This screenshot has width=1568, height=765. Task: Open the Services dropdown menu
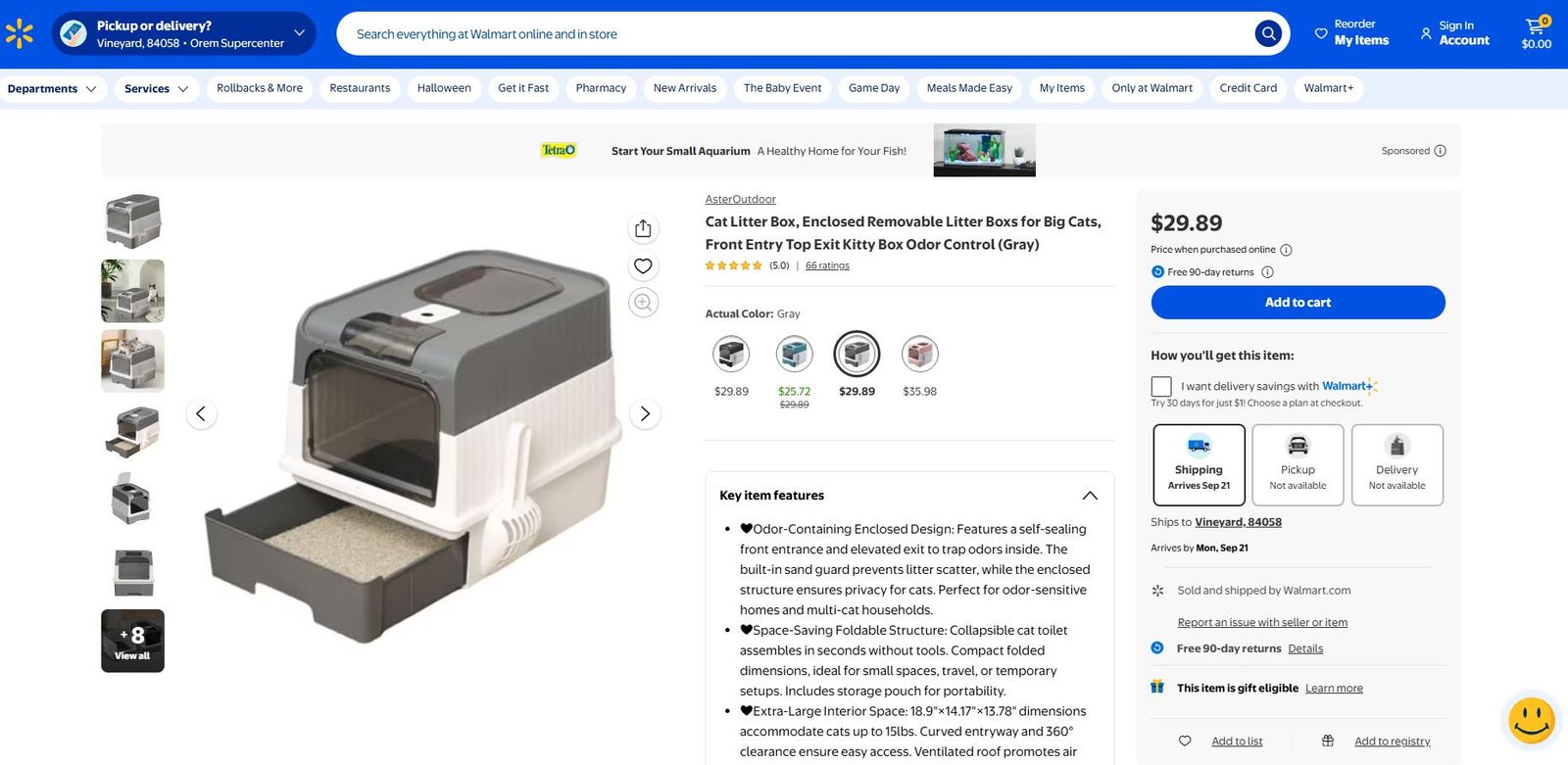click(x=157, y=89)
